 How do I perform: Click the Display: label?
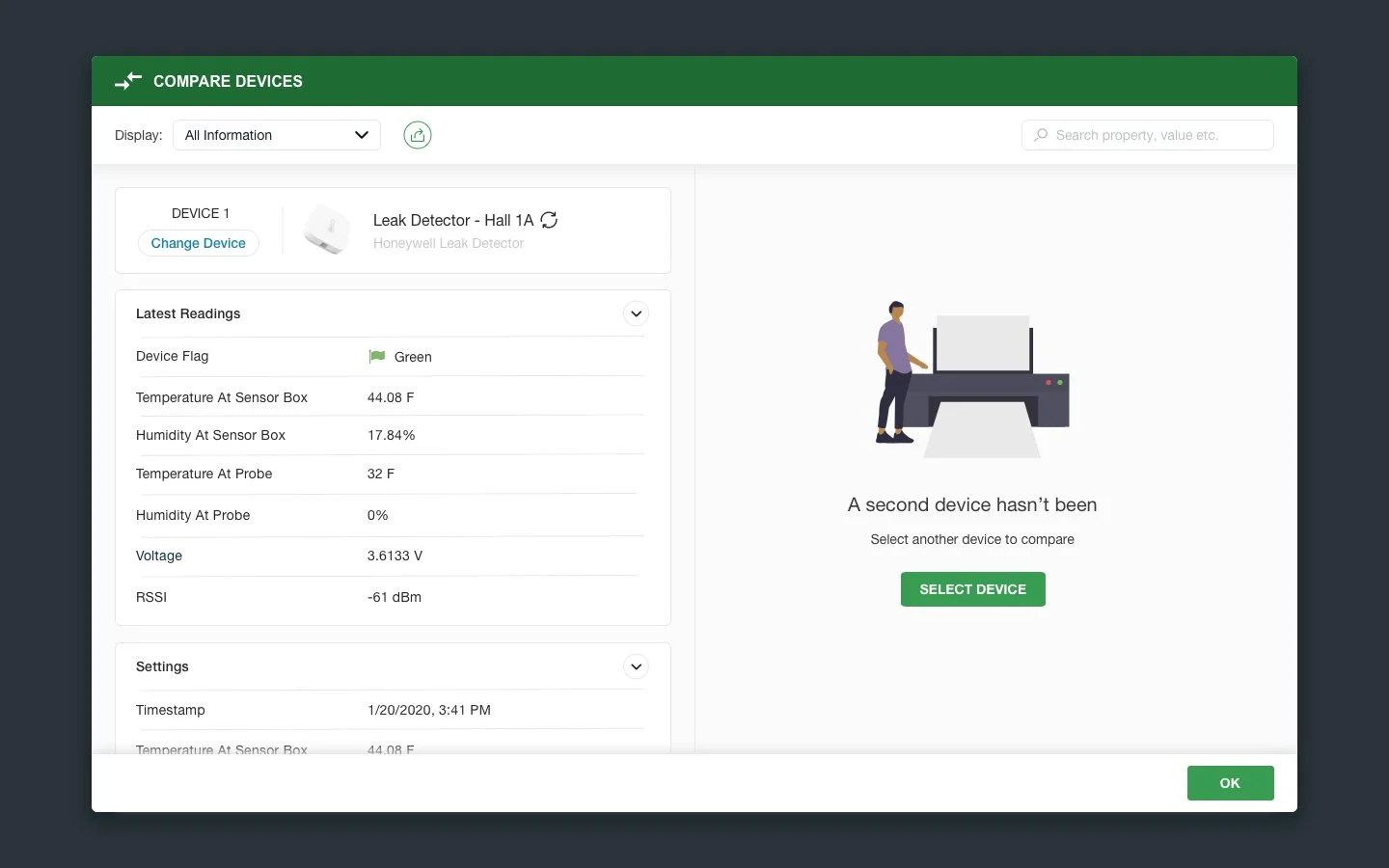point(139,135)
